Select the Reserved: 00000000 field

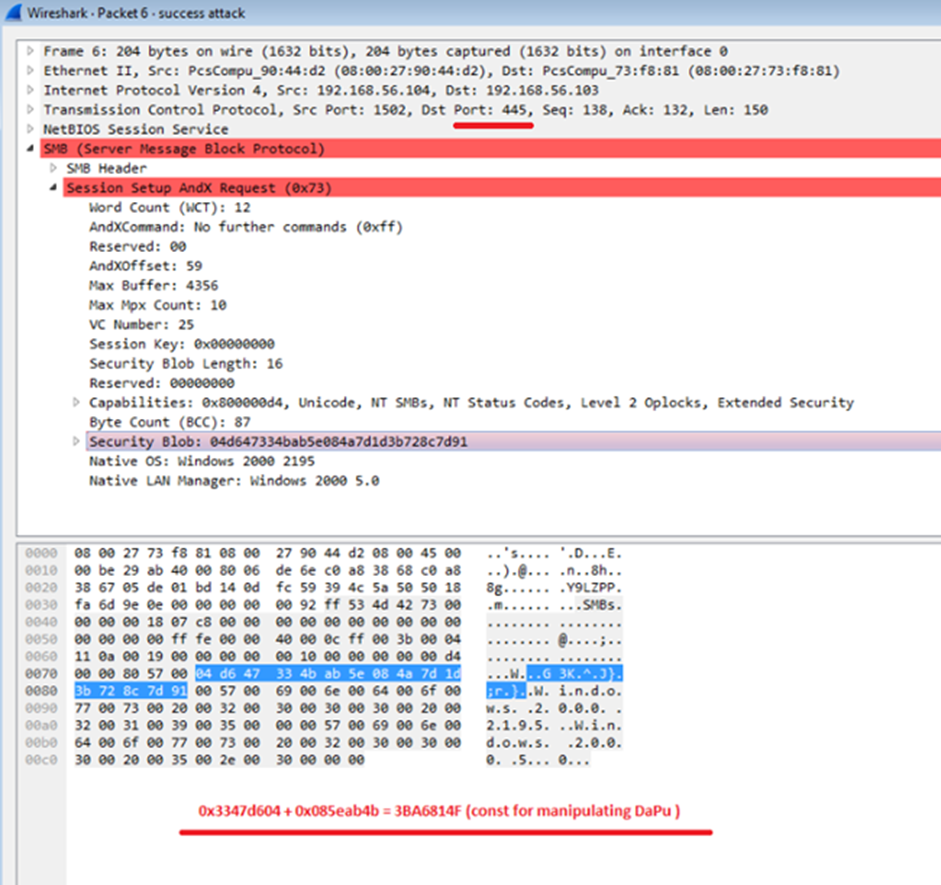[x=161, y=383]
